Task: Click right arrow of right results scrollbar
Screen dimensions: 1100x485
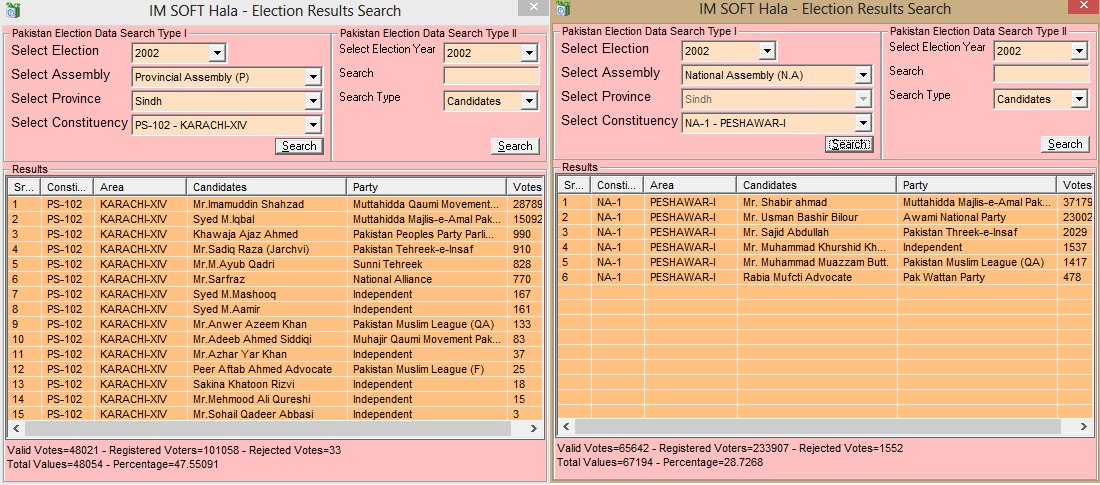Action: (1083, 426)
